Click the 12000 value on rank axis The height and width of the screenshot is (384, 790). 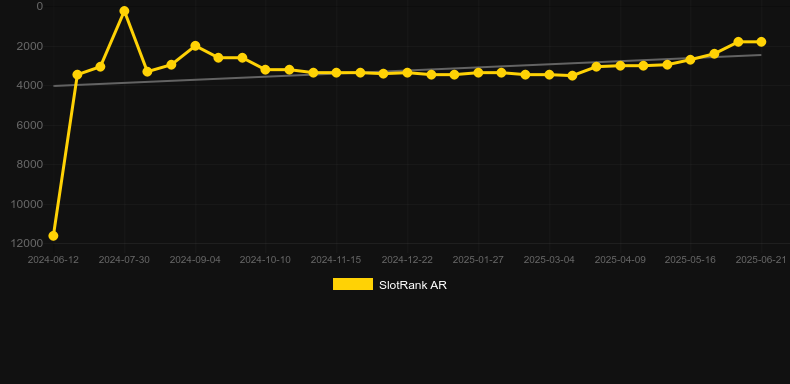[27, 243]
